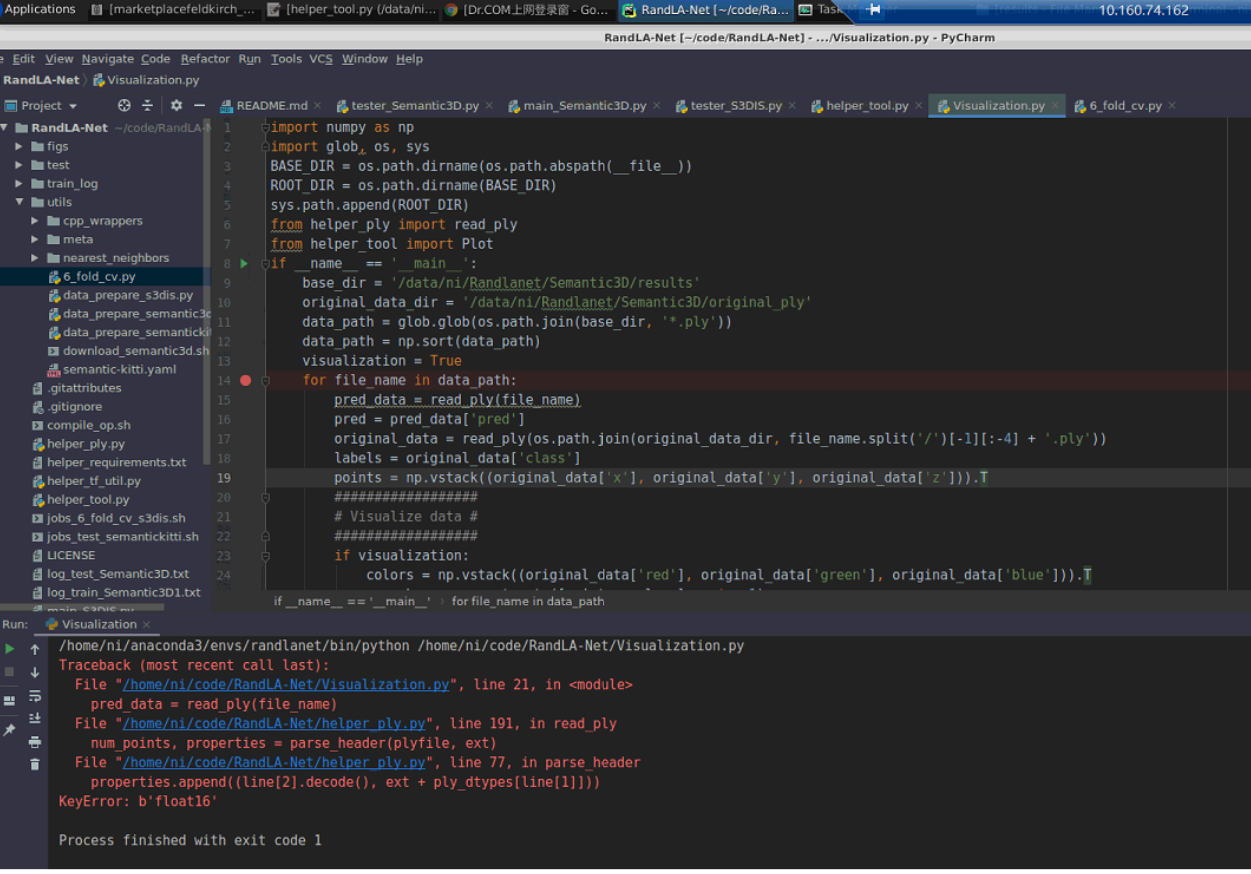Fold the code block at line 8

pos(266,263)
